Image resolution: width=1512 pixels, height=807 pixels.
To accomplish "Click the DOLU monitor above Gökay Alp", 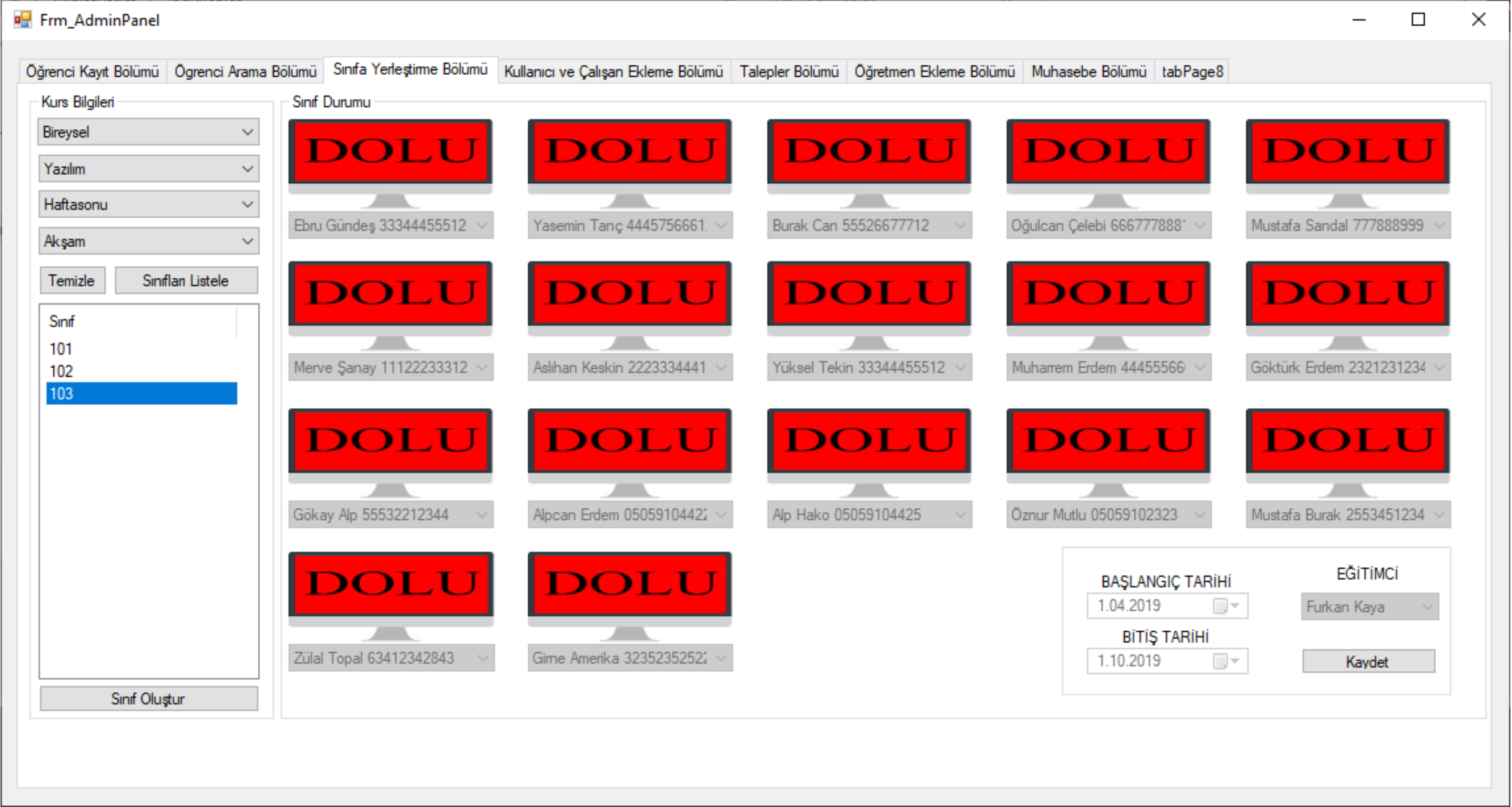I will click(x=390, y=442).
